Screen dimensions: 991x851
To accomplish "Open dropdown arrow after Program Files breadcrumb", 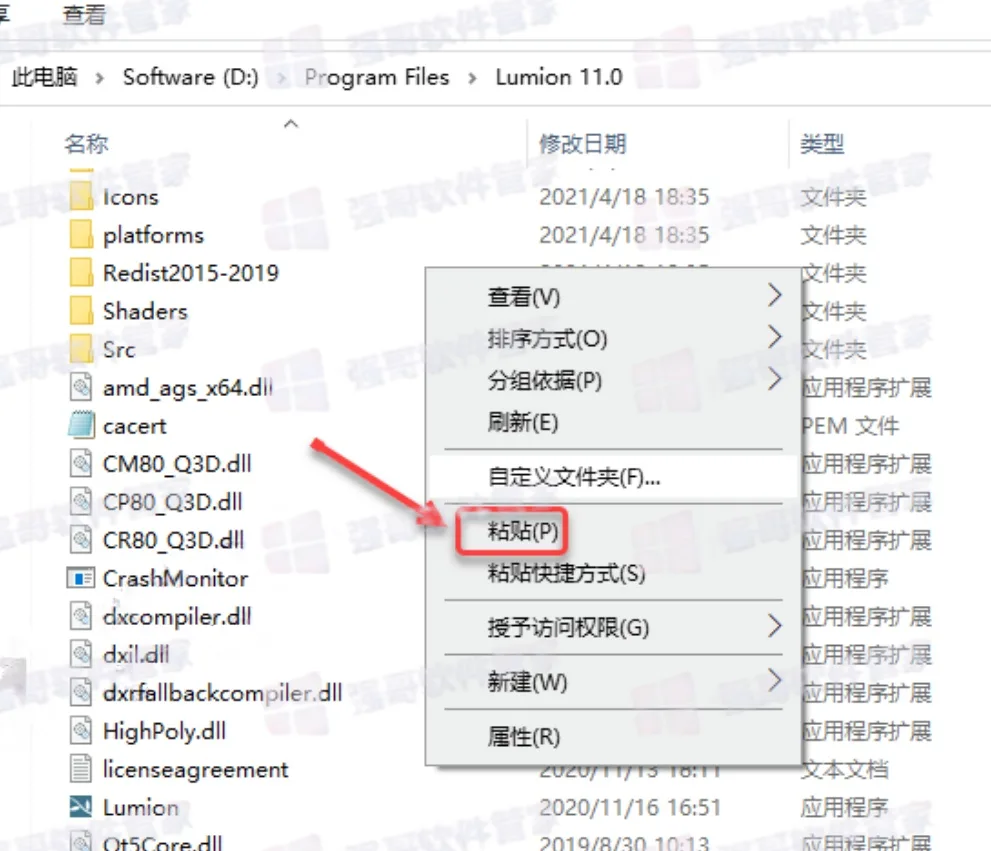I will [472, 78].
